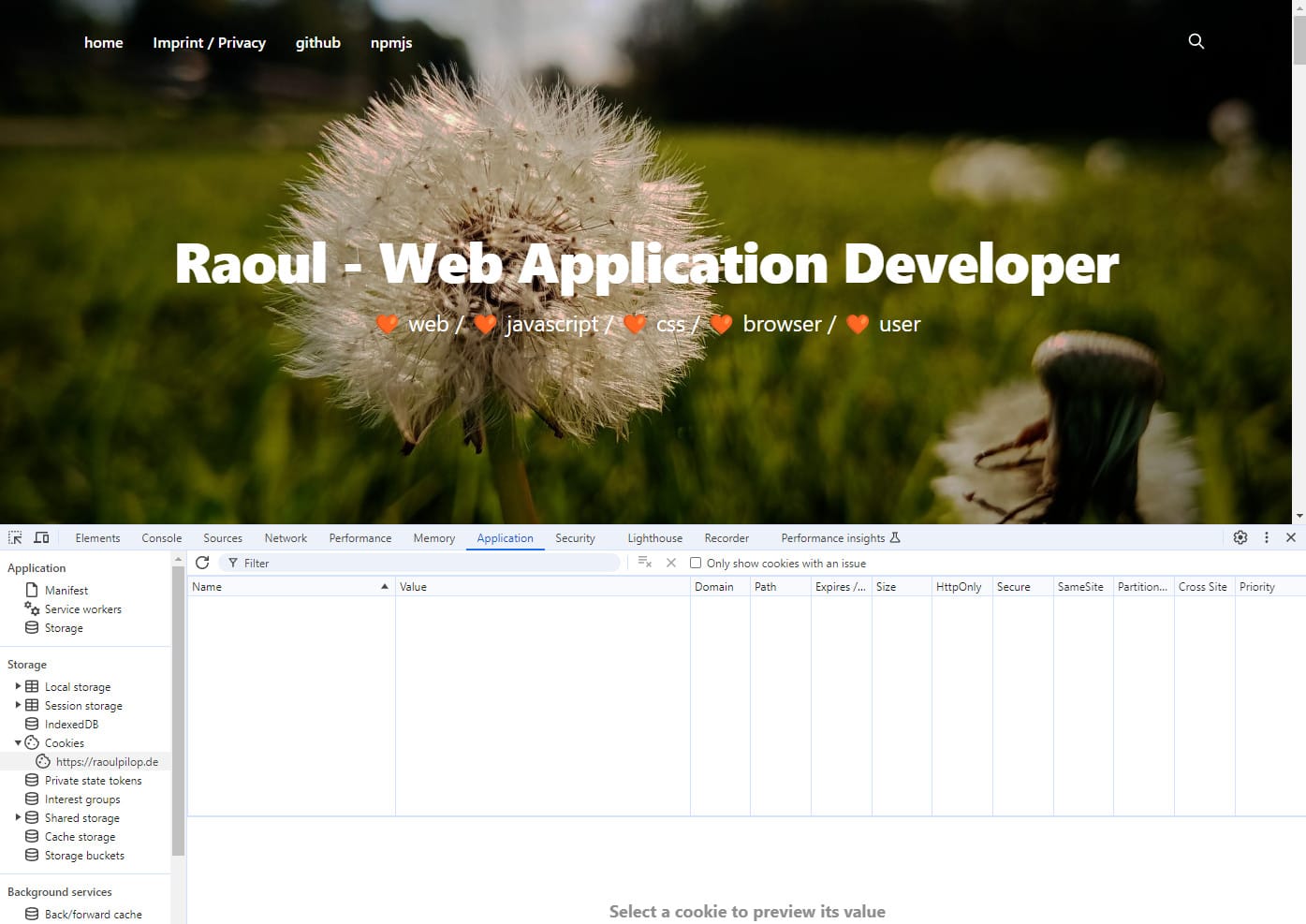The height and width of the screenshot is (924, 1306).
Task: Expand the Shared storage tree node
Action: [18, 817]
